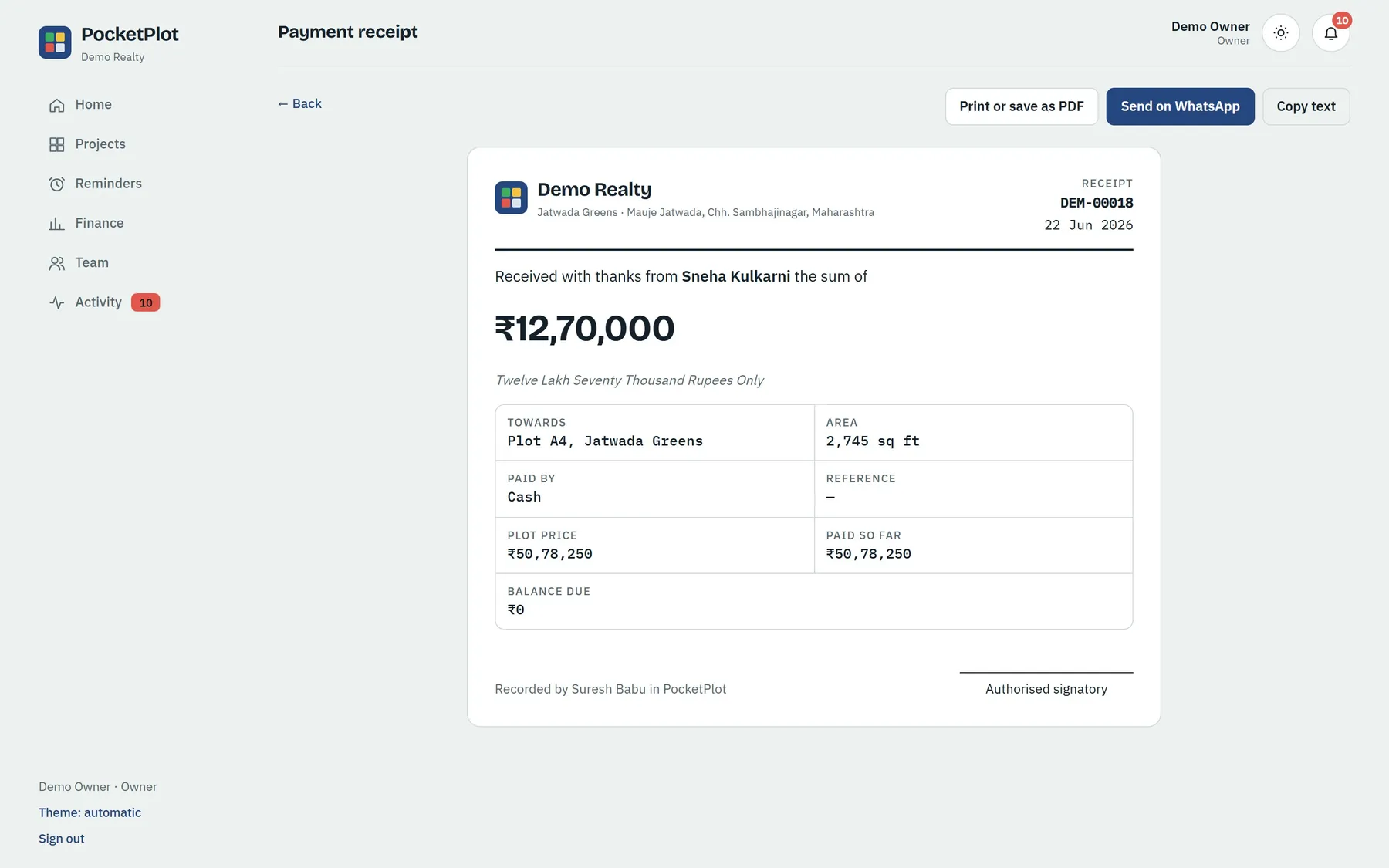Open the Reminders page
1389x868 pixels.
coord(108,183)
